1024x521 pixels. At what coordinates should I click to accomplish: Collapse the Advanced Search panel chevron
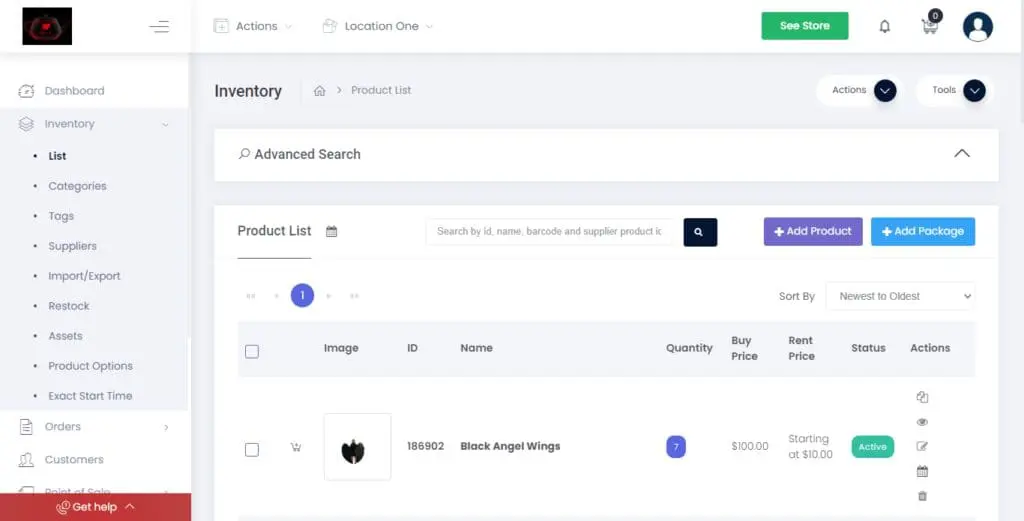click(962, 153)
